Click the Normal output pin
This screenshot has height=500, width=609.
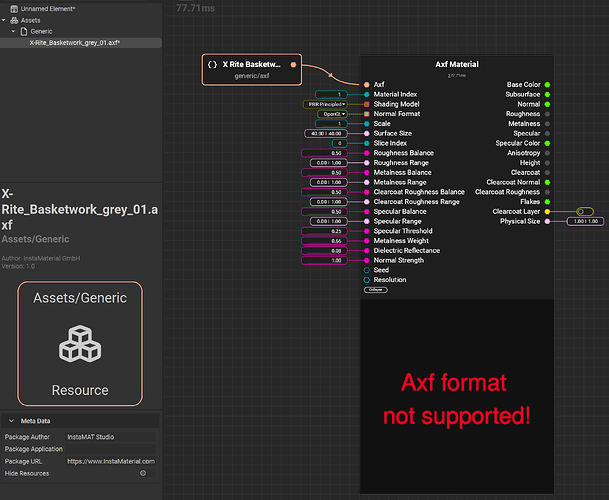[x=547, y=104]
